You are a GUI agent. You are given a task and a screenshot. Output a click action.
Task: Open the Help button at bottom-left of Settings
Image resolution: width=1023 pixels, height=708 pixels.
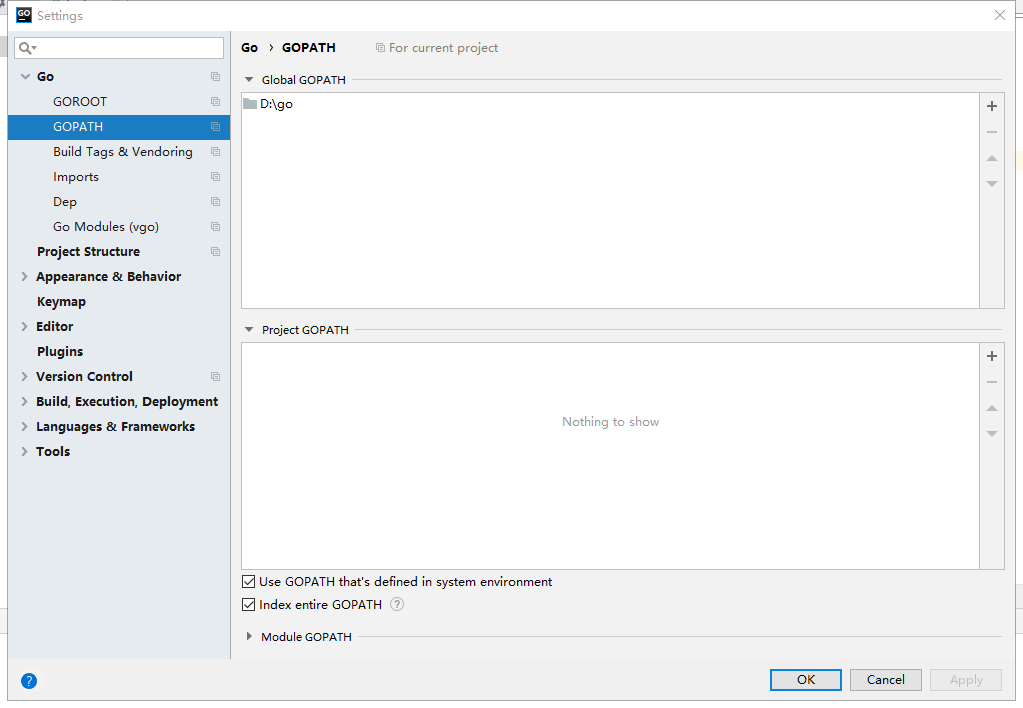pyautogui.click(x=29, y=681)
